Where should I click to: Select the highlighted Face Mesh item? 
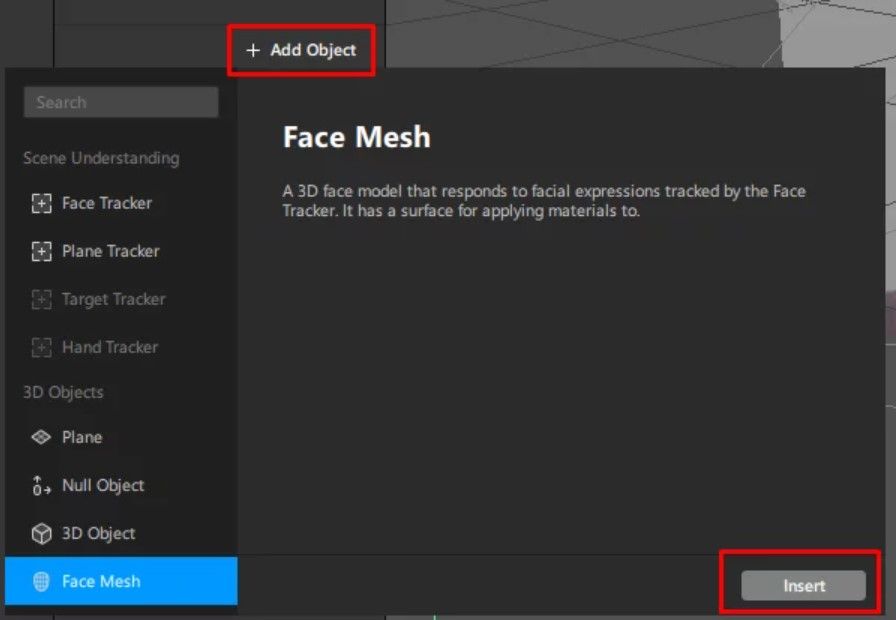tap(121, 581)
